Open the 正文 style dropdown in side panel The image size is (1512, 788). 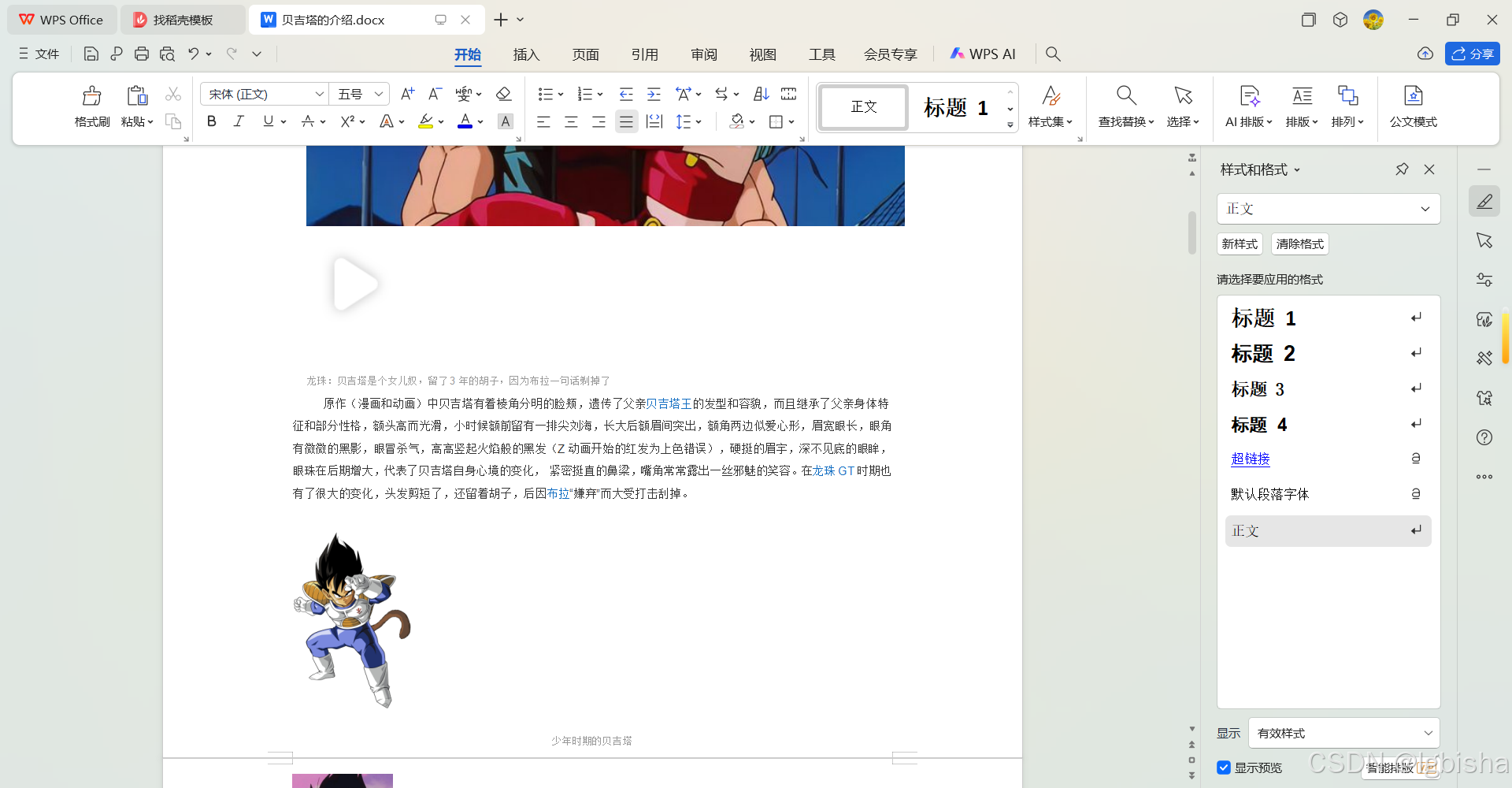1425,209
